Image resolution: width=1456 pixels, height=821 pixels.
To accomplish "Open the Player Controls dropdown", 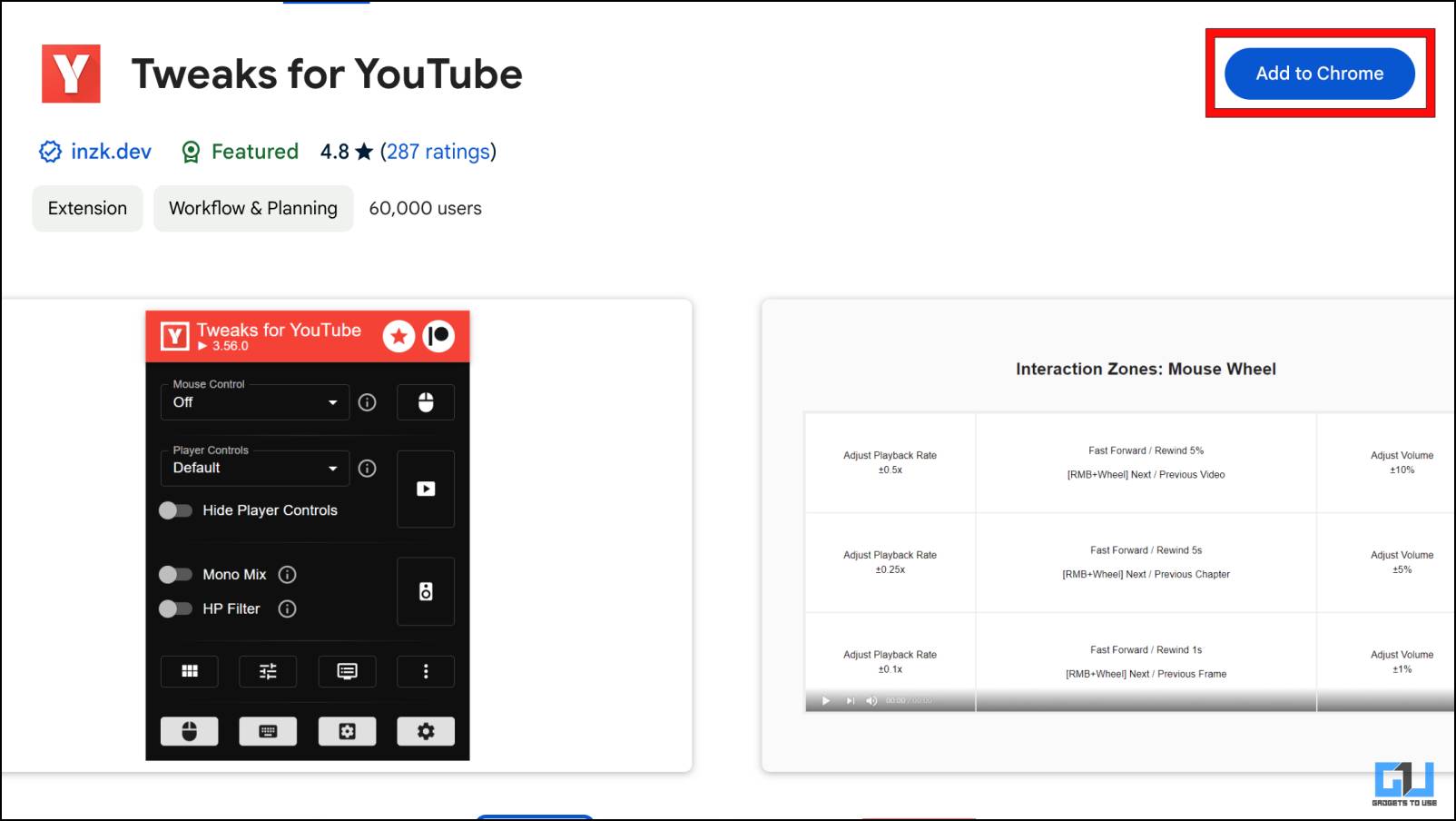I will [x=255, y=468].
